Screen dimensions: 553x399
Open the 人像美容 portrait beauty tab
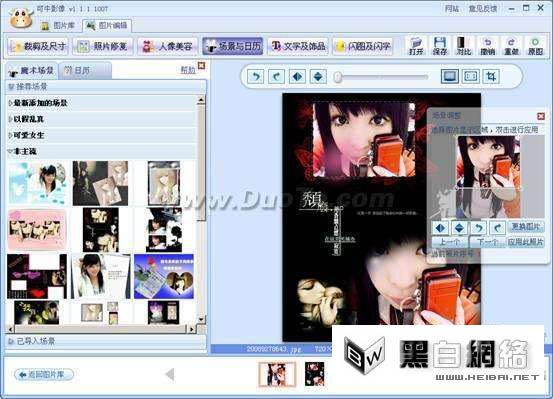click(167, 46)
